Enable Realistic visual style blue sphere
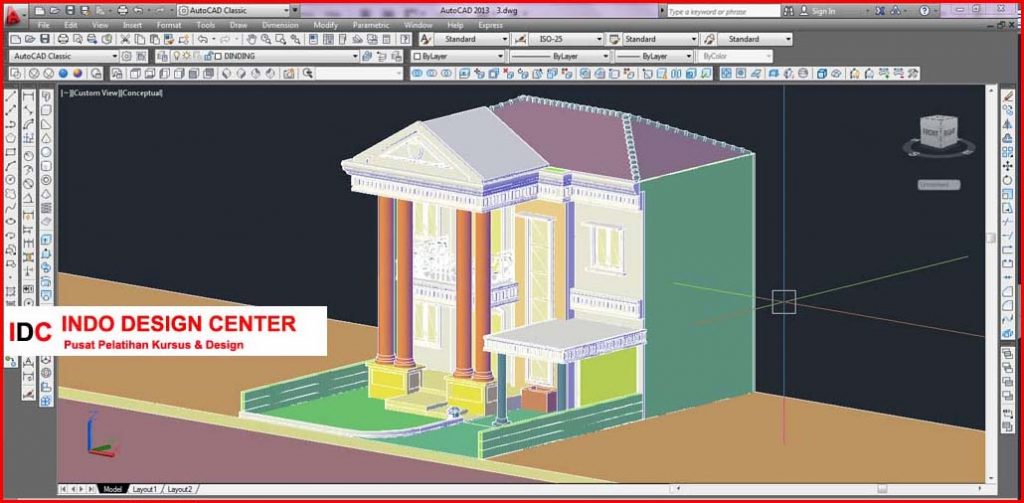The height and width of the screenshot is (503, 1024). pos(63,73)
